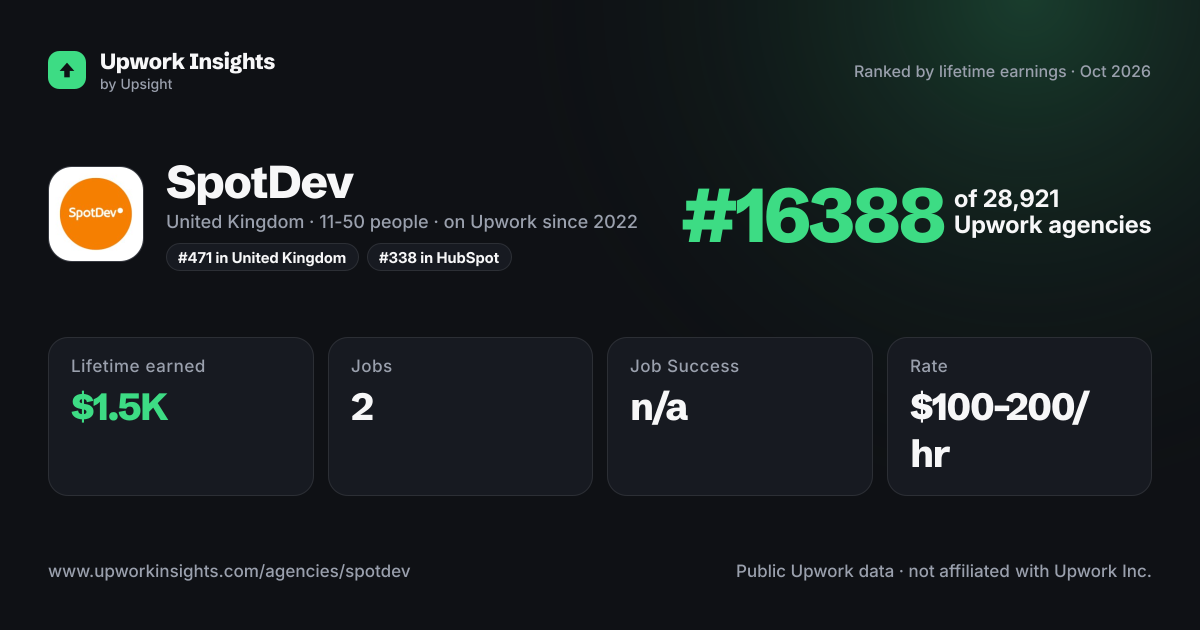The height and width of the screenshot is (630, 1200).
Task: Click the #16388 rank number
Action: point(813,217)
